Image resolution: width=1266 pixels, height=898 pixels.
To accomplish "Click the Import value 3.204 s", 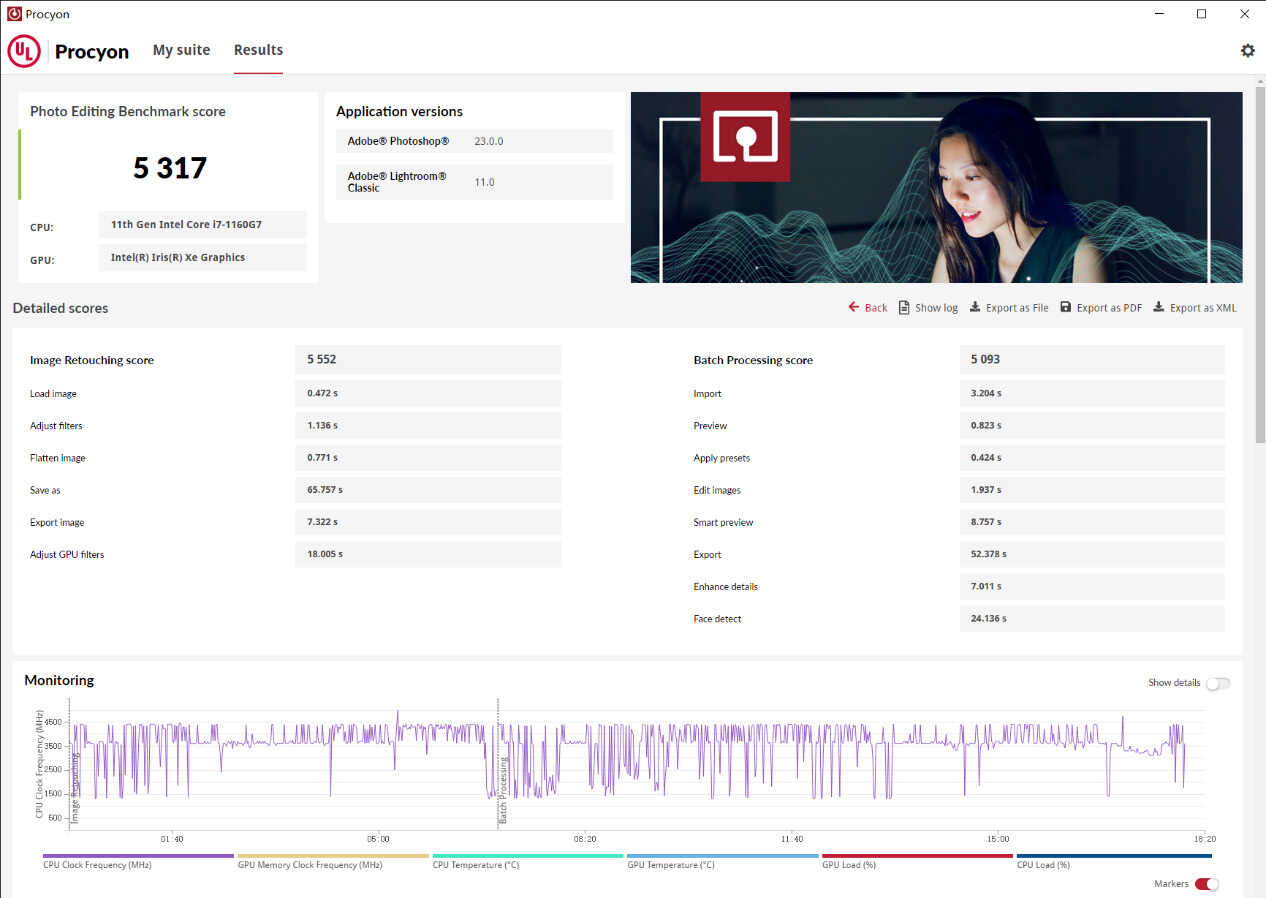I will [x=1092, y=393].
